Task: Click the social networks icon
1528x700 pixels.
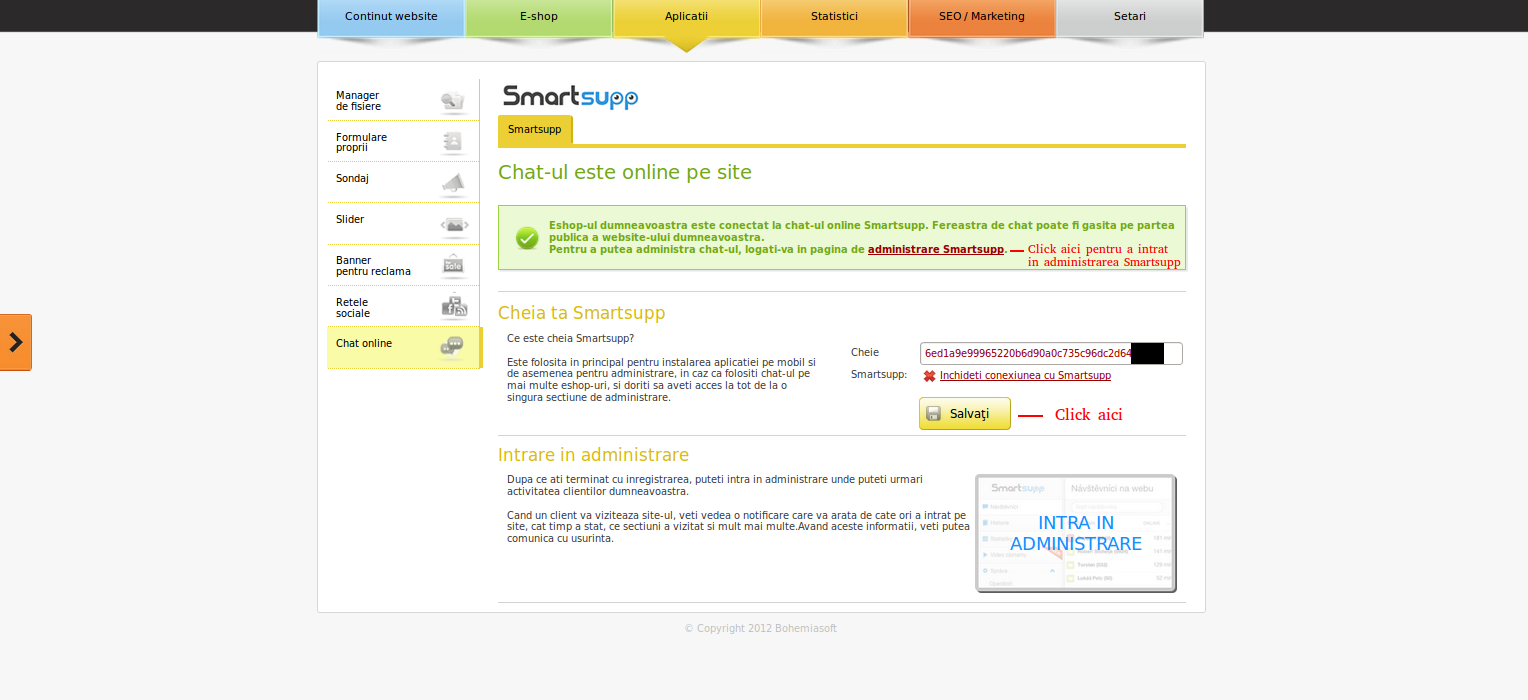Action: (x=454, y=306)
